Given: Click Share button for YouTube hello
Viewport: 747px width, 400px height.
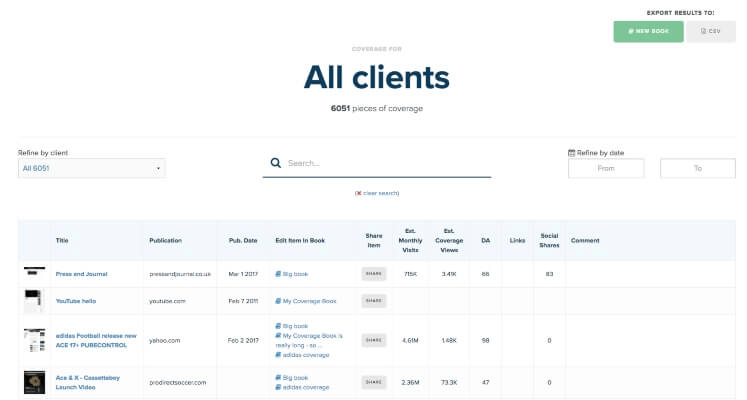Looking at the screenshot, I should [374, 300].
